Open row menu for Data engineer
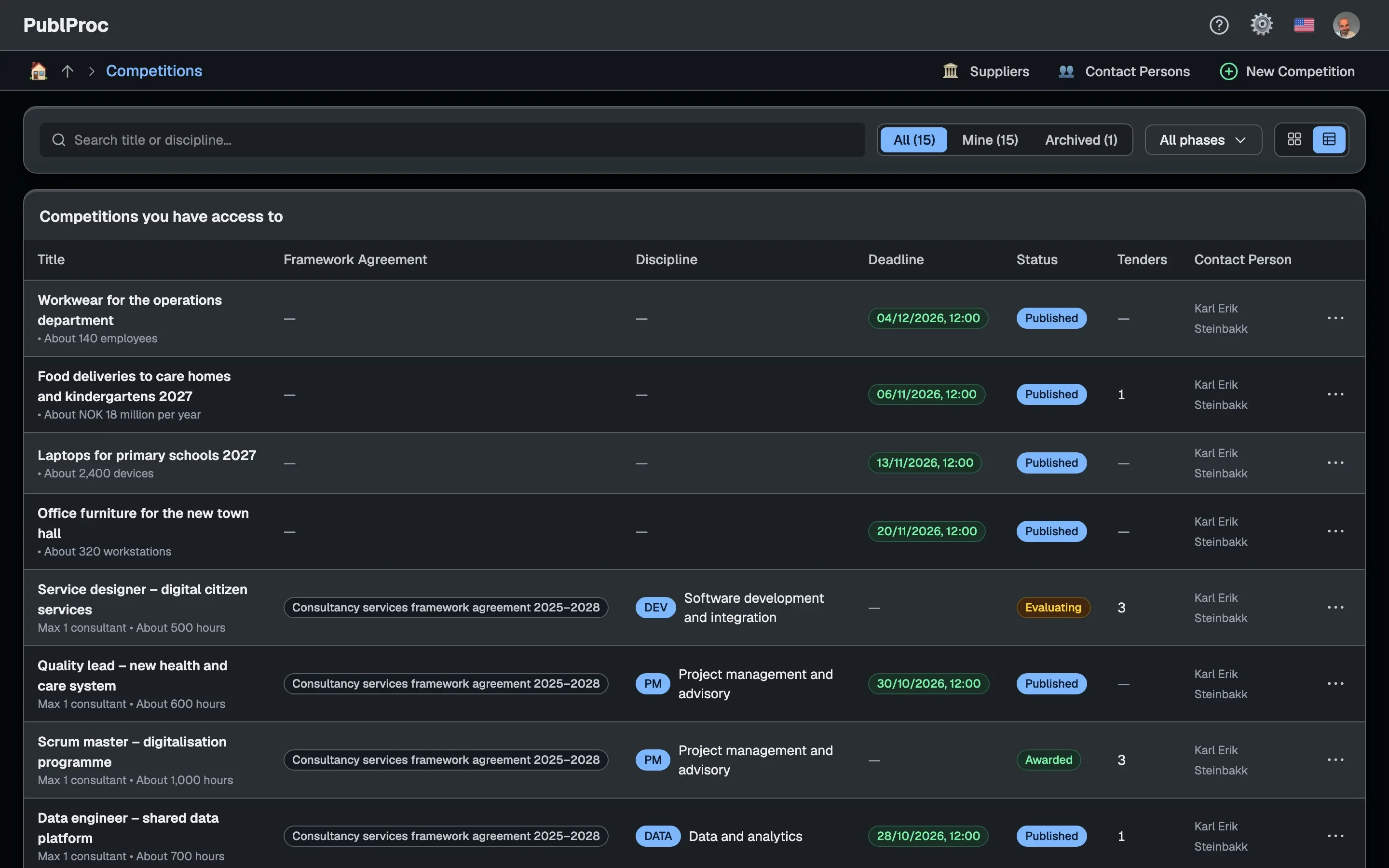Image resolution: width=1389 pixels, height=868 pixels. (x=1335, y=836)
